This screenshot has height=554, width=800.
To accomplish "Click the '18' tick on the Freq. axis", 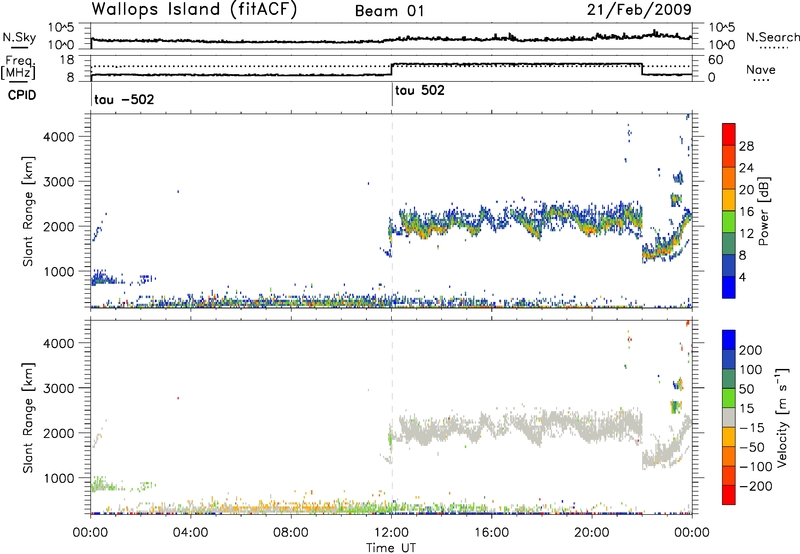I will (66, 60).
